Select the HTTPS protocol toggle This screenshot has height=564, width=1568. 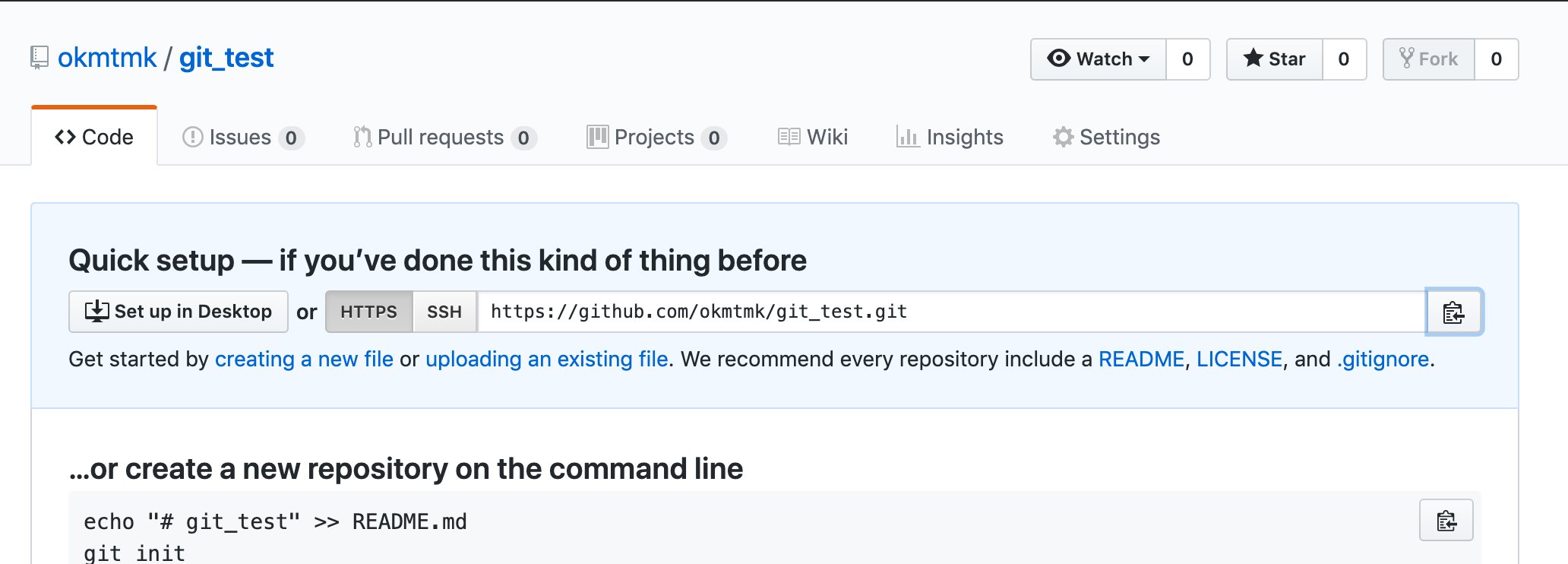tap(368, 312)
